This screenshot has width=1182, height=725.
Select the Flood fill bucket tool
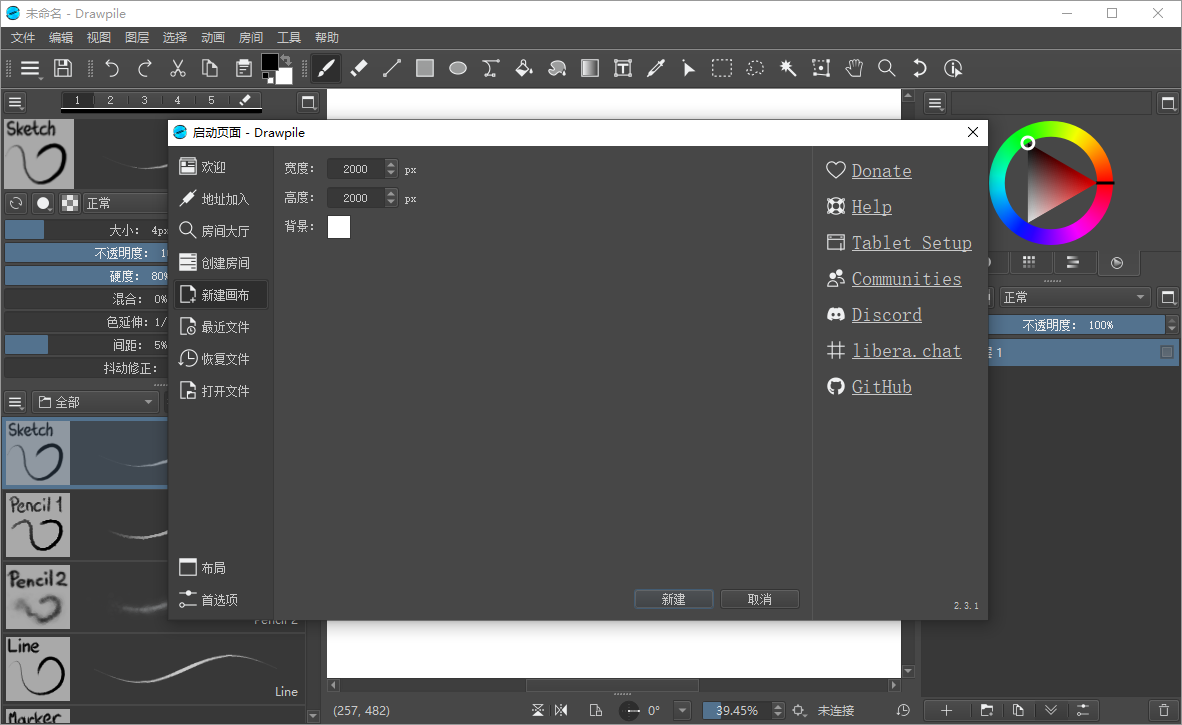[524, 69]
